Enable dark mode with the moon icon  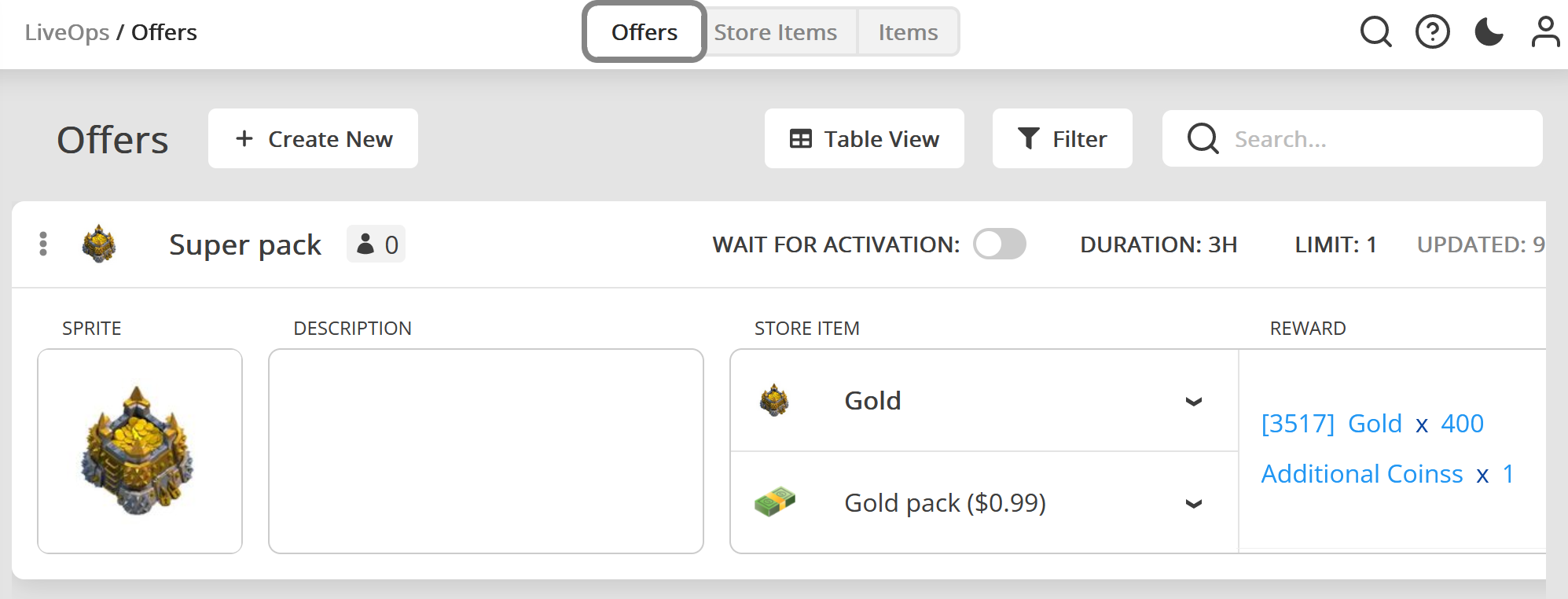click(x=1489, y=31)
